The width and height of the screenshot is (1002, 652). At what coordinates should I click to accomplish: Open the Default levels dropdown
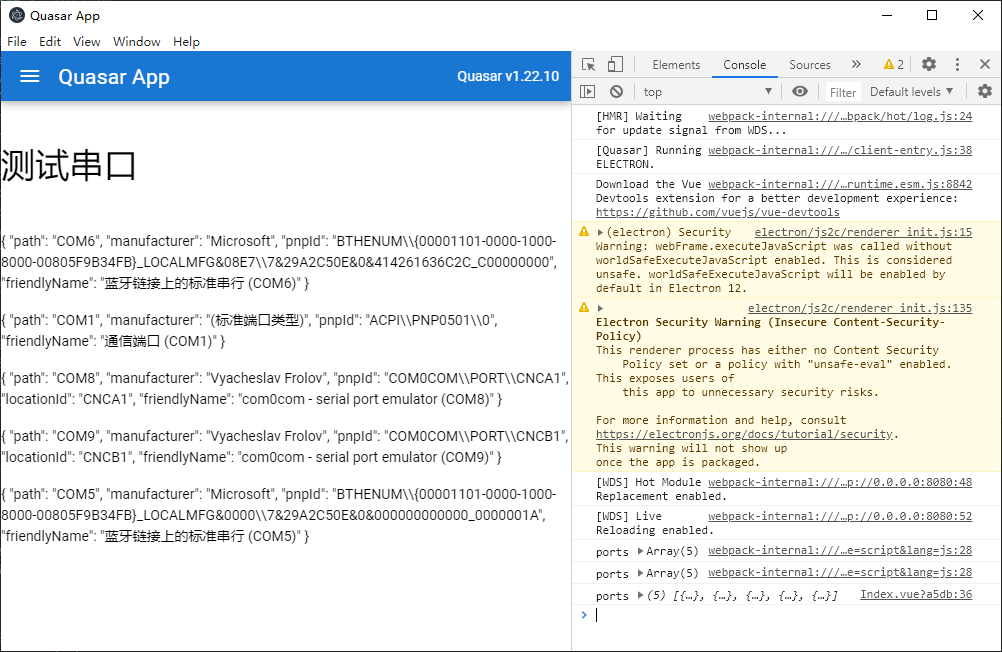click(x=911, y=92)
